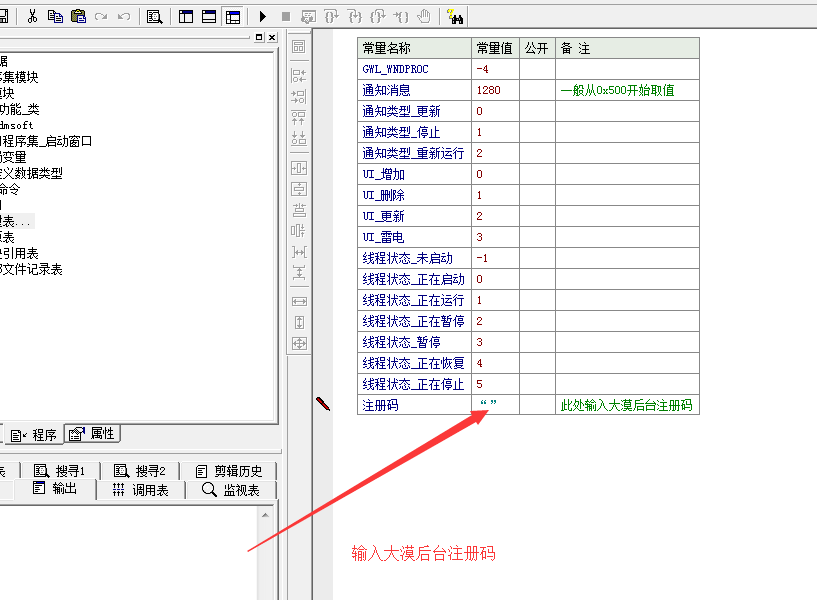Click the form preview icon atop vertical toolbar
The height and width of the screenshot is (600, 817).
[x=299, y=46]
